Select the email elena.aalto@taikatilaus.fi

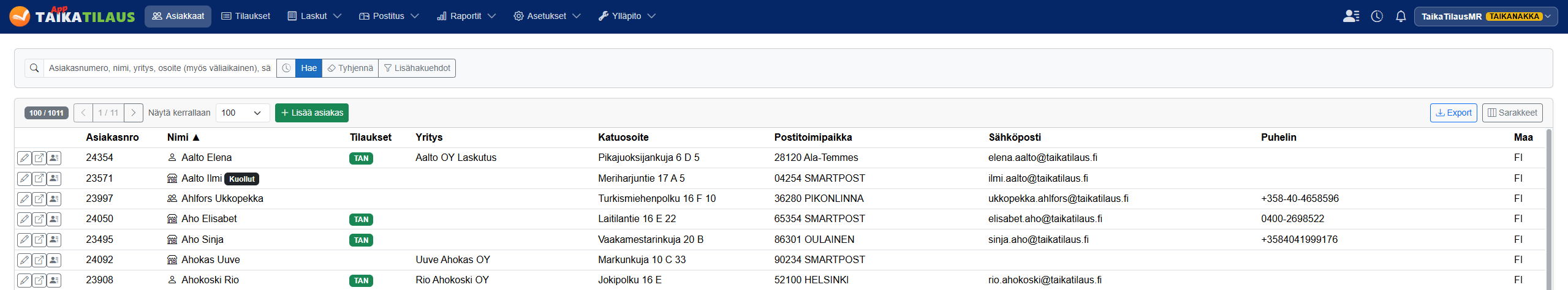coord(1043,157)
